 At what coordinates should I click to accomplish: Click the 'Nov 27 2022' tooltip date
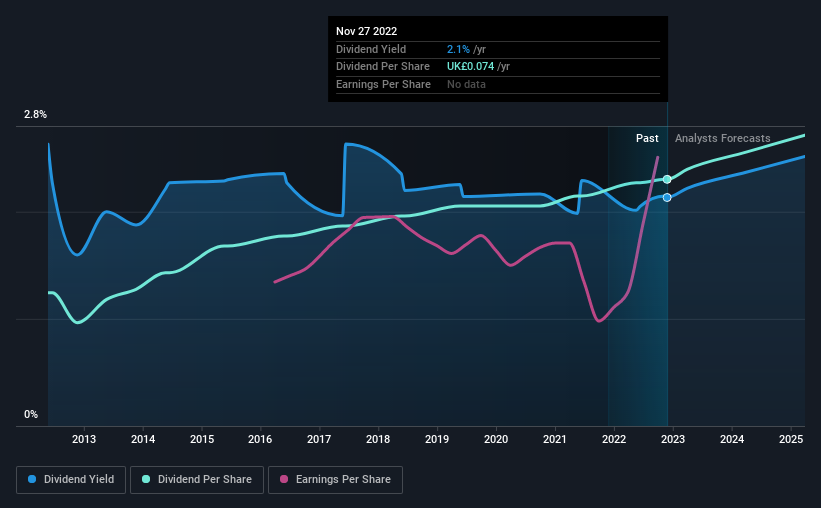pos(367,31)
